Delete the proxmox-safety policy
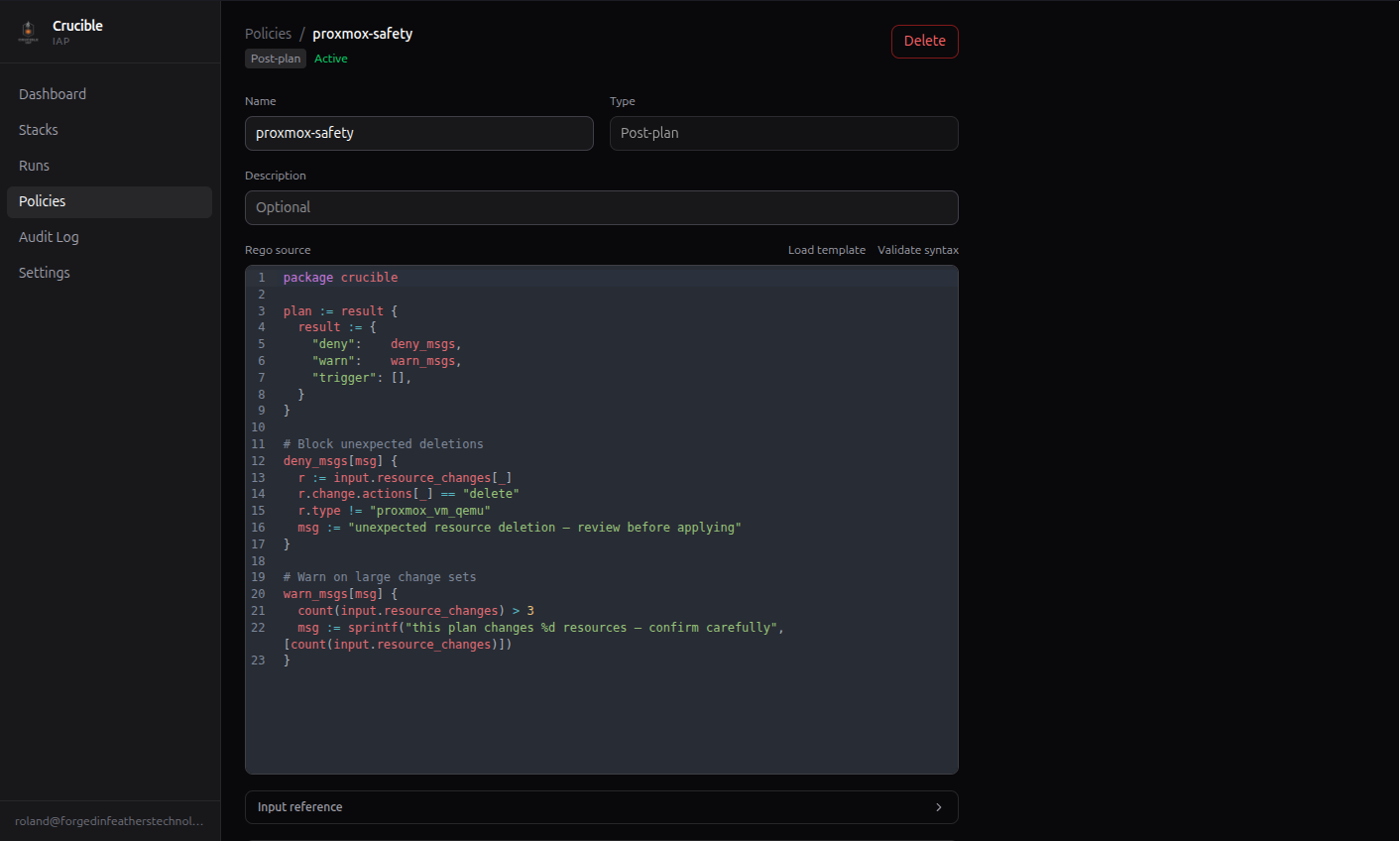Screen dimensions: 1400x841 pos(924,41)
